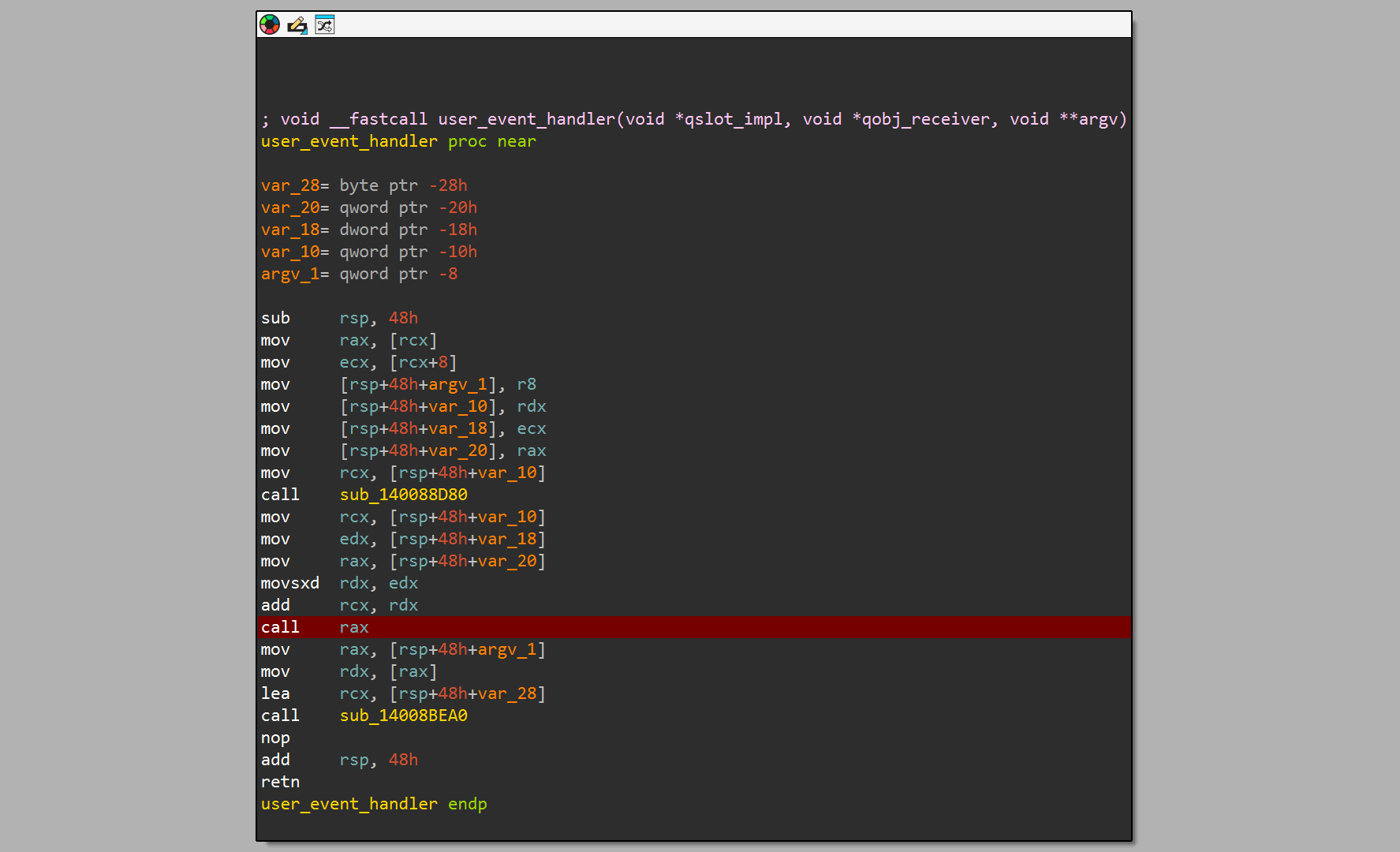Select the fastcall function prototype comment
Image resolution: width=1400 pixels, height=852 pixels.
(694, 119)
